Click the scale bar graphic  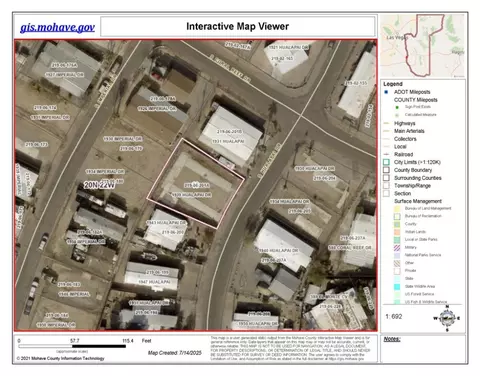pyautogui.click(x=72, y=346)
